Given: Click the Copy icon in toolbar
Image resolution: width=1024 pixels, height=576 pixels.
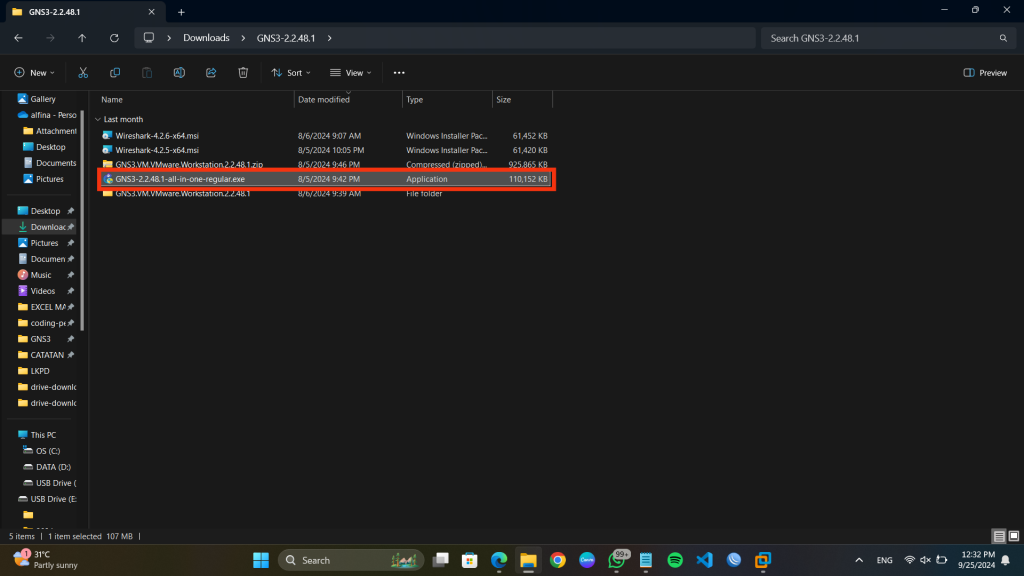Looking at the screenshot, I should (115, 73).
